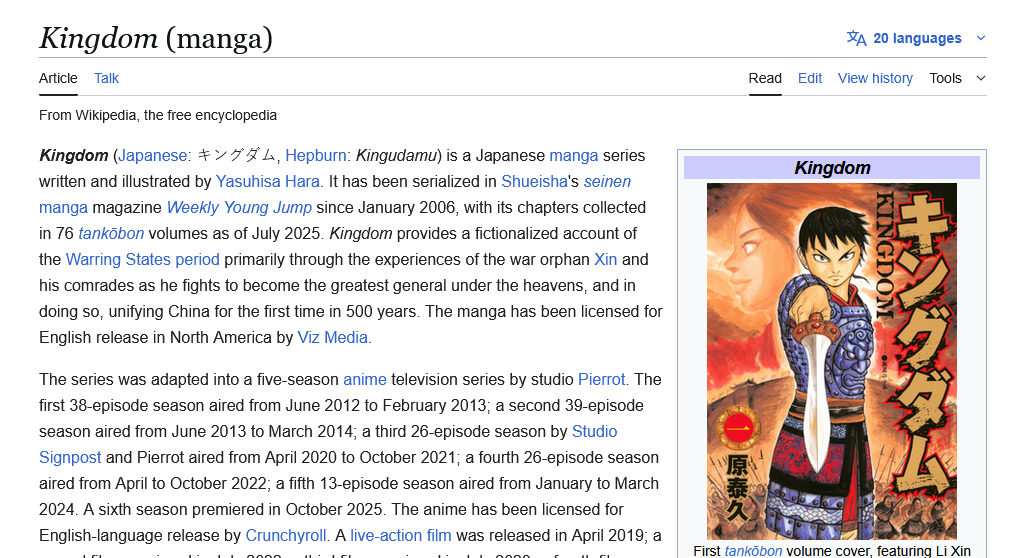Click 'From Wikipedia, the free encyclopedia' text
Viewport: 1025px width, 558px height.
tap(158, 116)
